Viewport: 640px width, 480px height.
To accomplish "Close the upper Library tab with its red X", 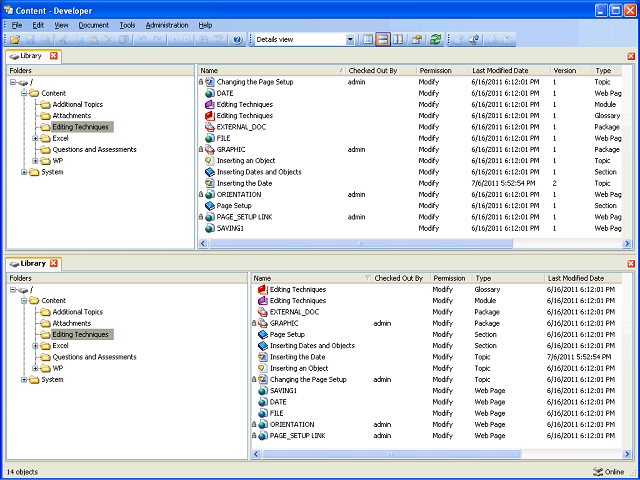I will coord(54,56).
